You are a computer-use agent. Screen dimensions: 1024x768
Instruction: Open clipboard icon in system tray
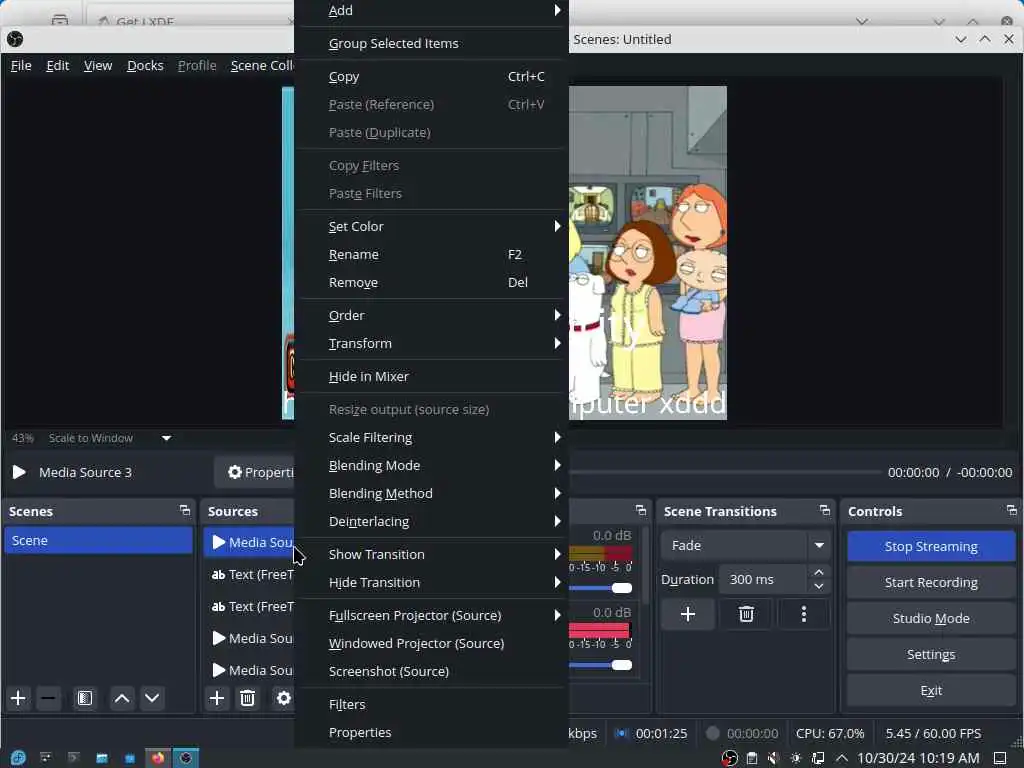(752, 758)
